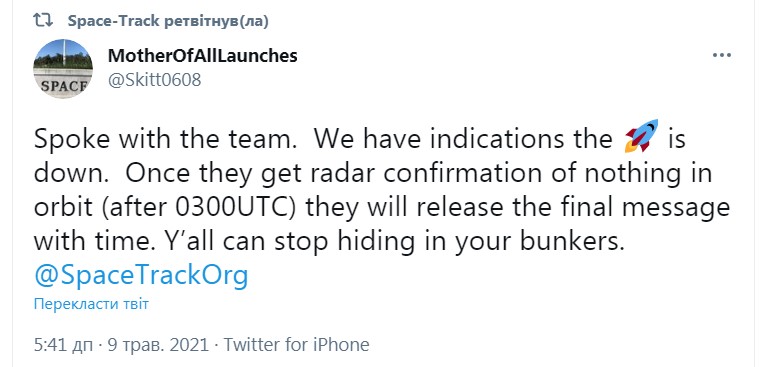Select the 0300UTC text in tweet

[237, 208]
